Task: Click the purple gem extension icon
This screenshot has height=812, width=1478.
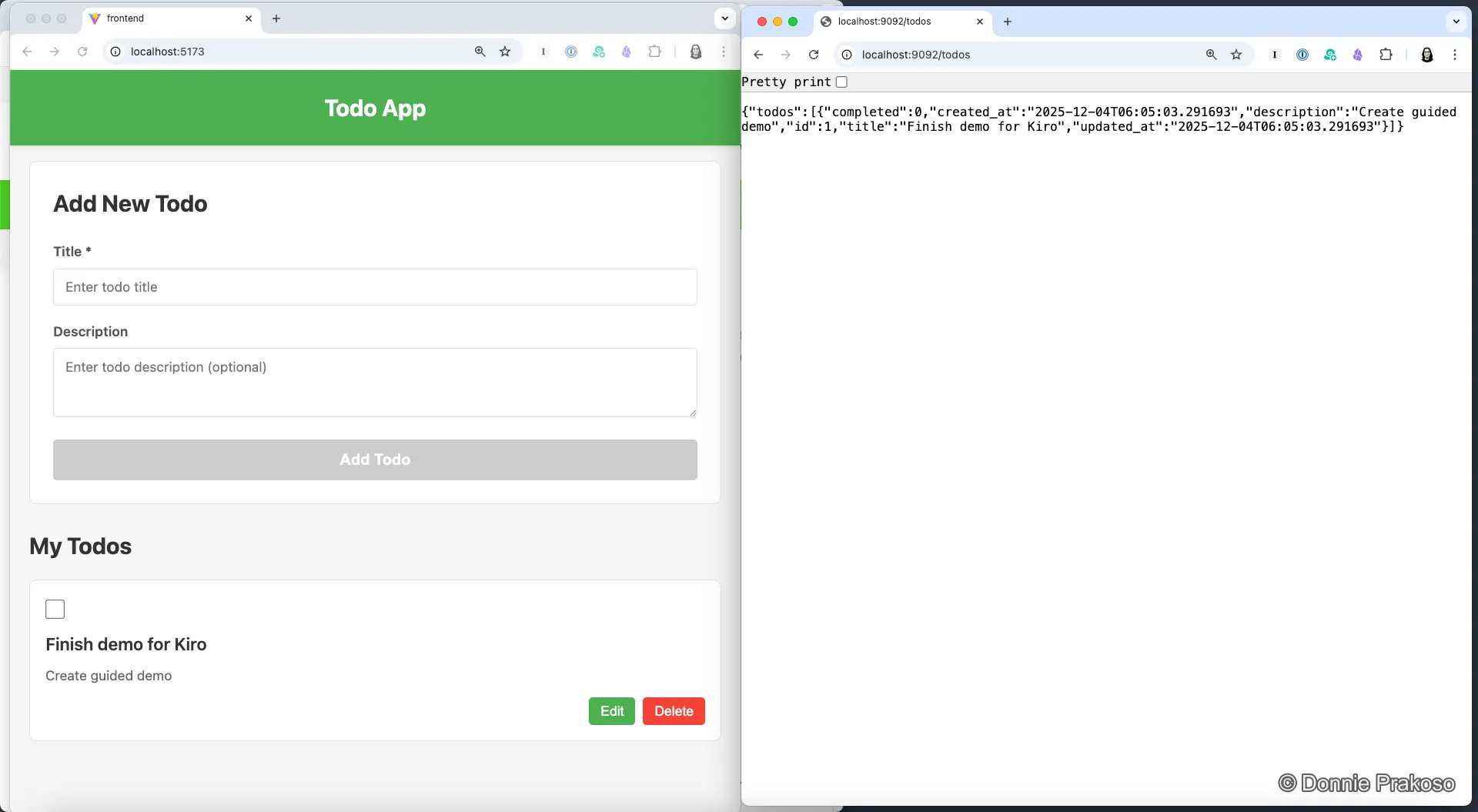Action: 627,52
